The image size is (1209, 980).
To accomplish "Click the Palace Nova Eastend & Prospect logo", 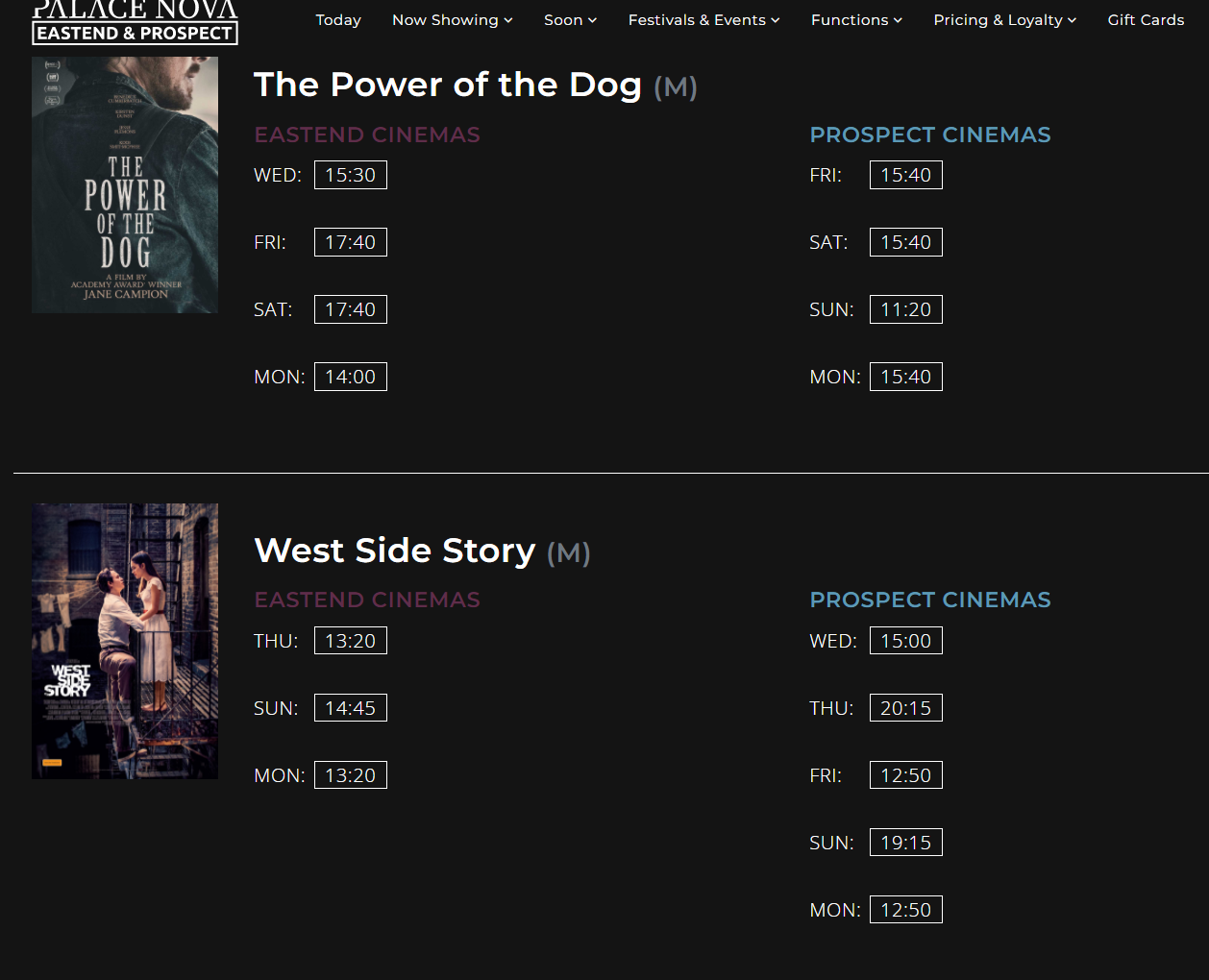I will click(x=135, y=22).
